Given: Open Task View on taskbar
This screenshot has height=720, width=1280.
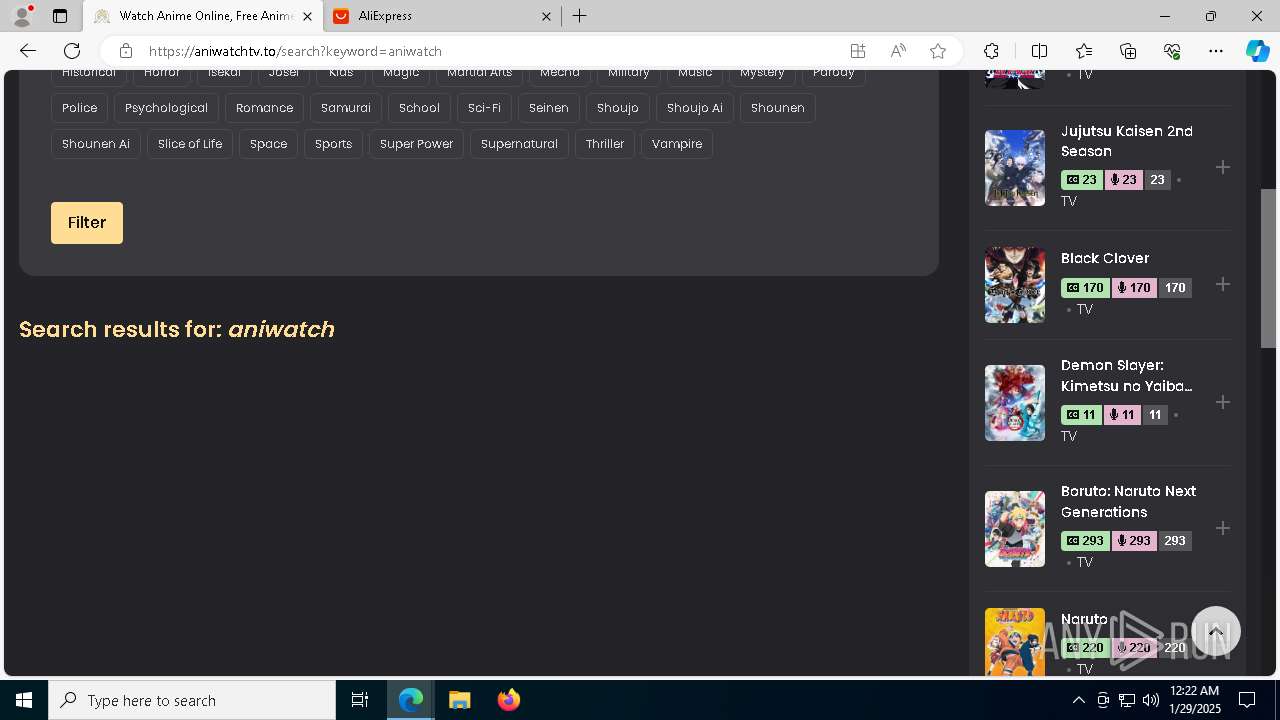Looking at the screenshot, I should coord(360,700).
